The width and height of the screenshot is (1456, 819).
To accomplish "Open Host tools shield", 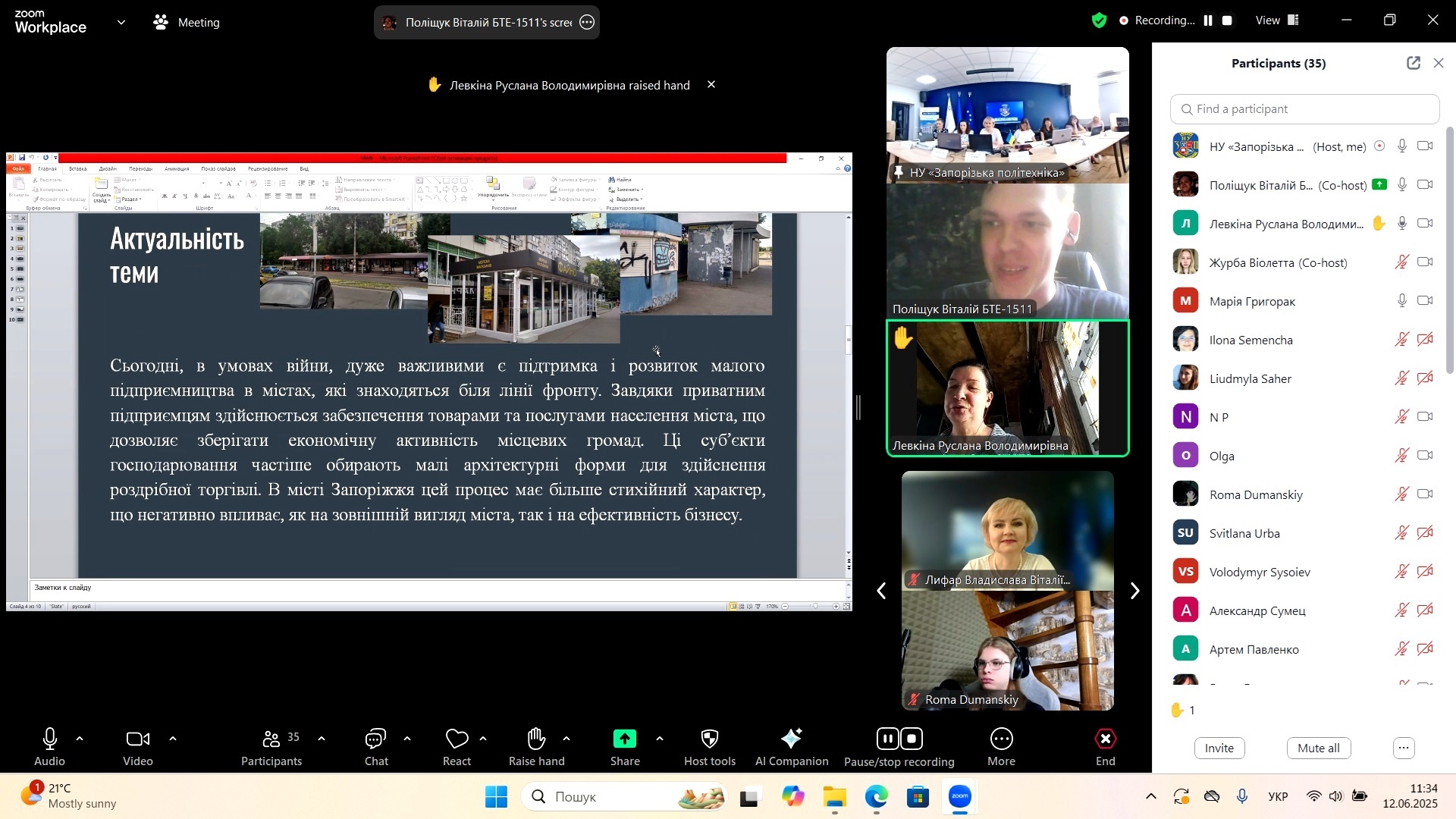I will pos(709,740).
